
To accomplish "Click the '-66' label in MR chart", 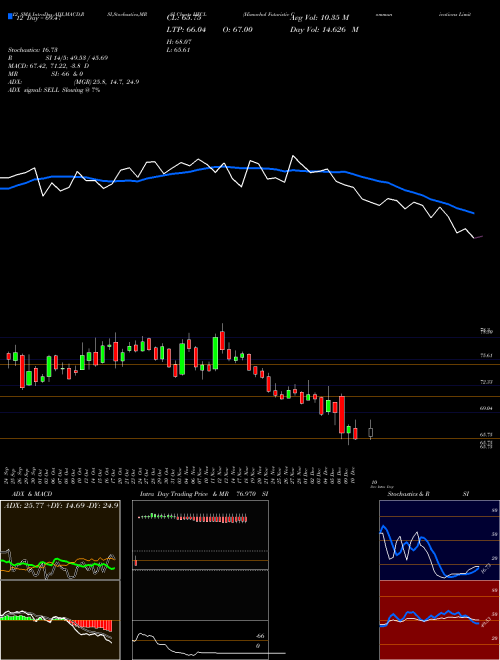I will [260, 636].
